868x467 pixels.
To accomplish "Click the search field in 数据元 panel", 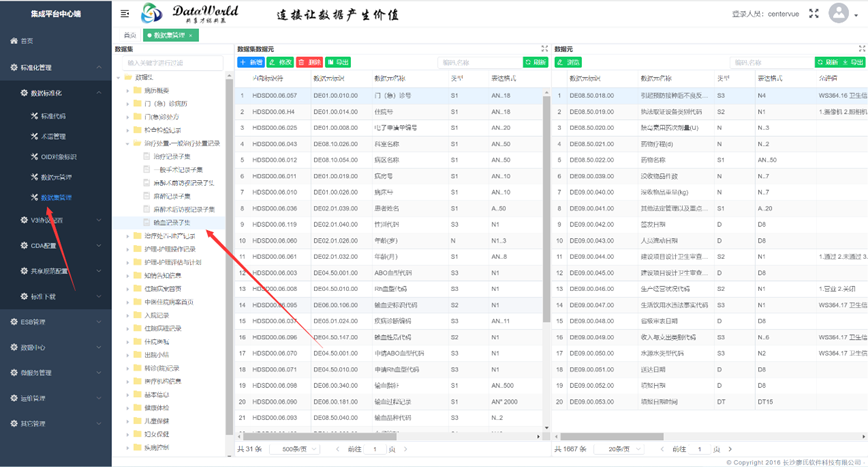I will coord(771,63).
